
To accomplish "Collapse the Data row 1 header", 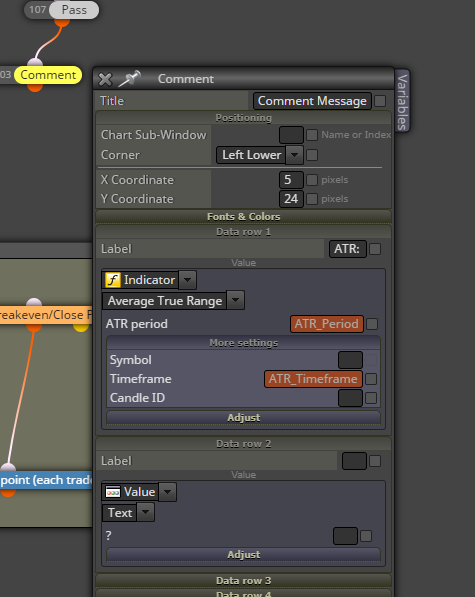I will tap(244, 231).
